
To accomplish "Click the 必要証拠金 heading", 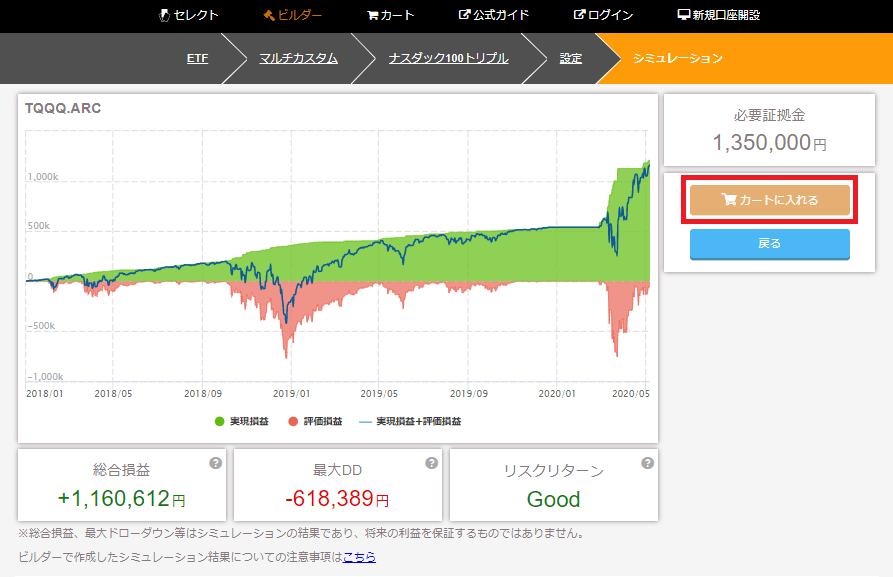I will click(769, 115).
